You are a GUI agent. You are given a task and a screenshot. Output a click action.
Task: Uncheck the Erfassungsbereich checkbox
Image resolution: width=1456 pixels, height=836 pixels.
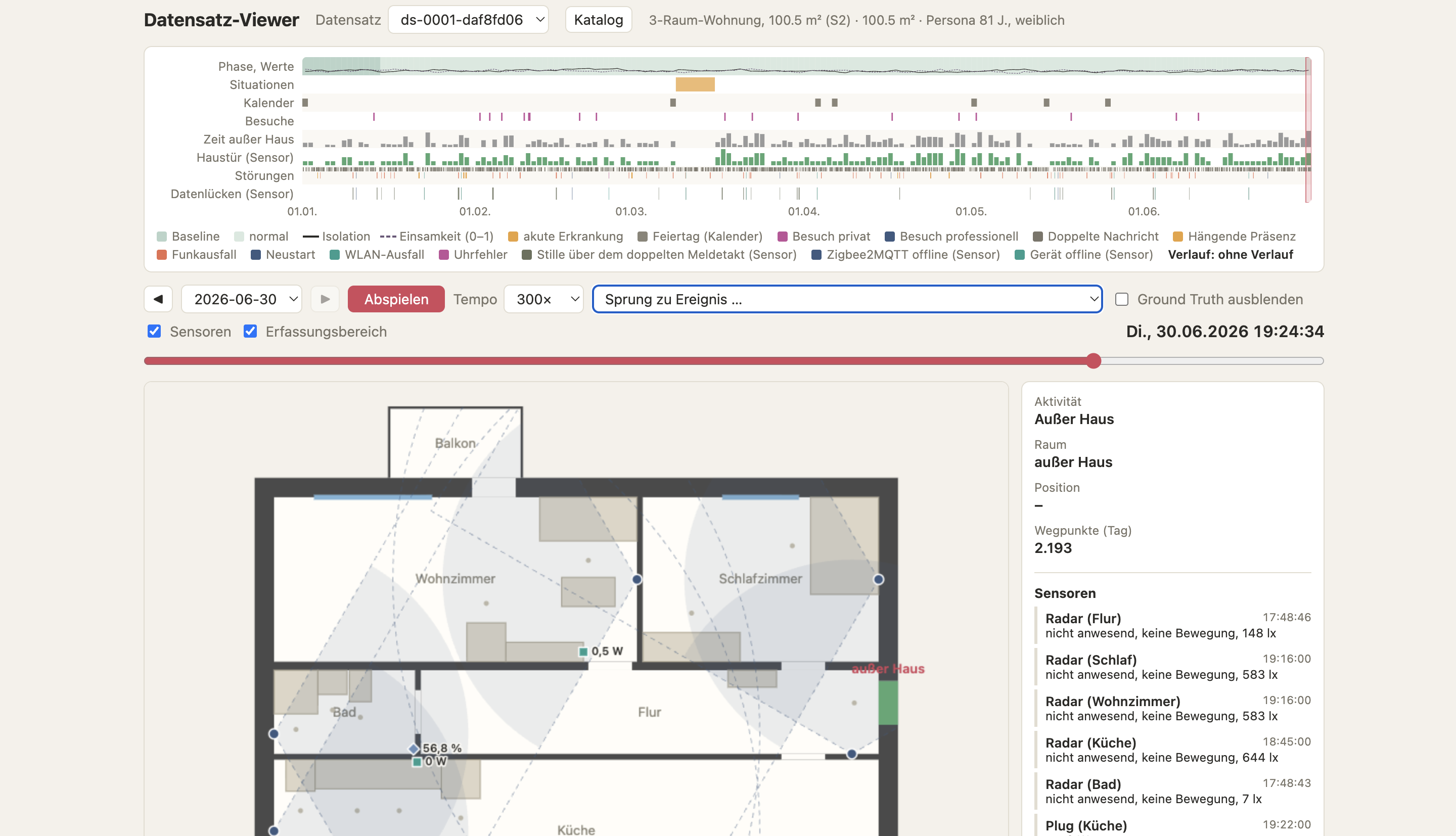(x=250, y=331)
